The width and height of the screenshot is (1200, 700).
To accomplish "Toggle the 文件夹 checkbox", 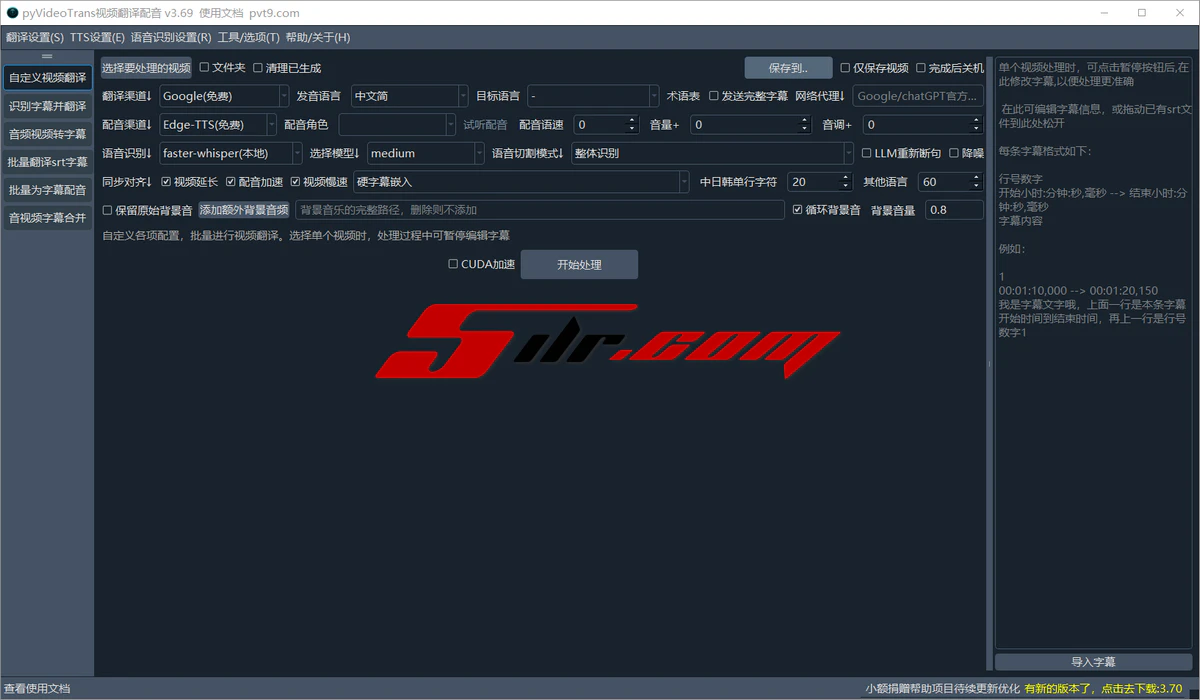I will coord(222,68).
